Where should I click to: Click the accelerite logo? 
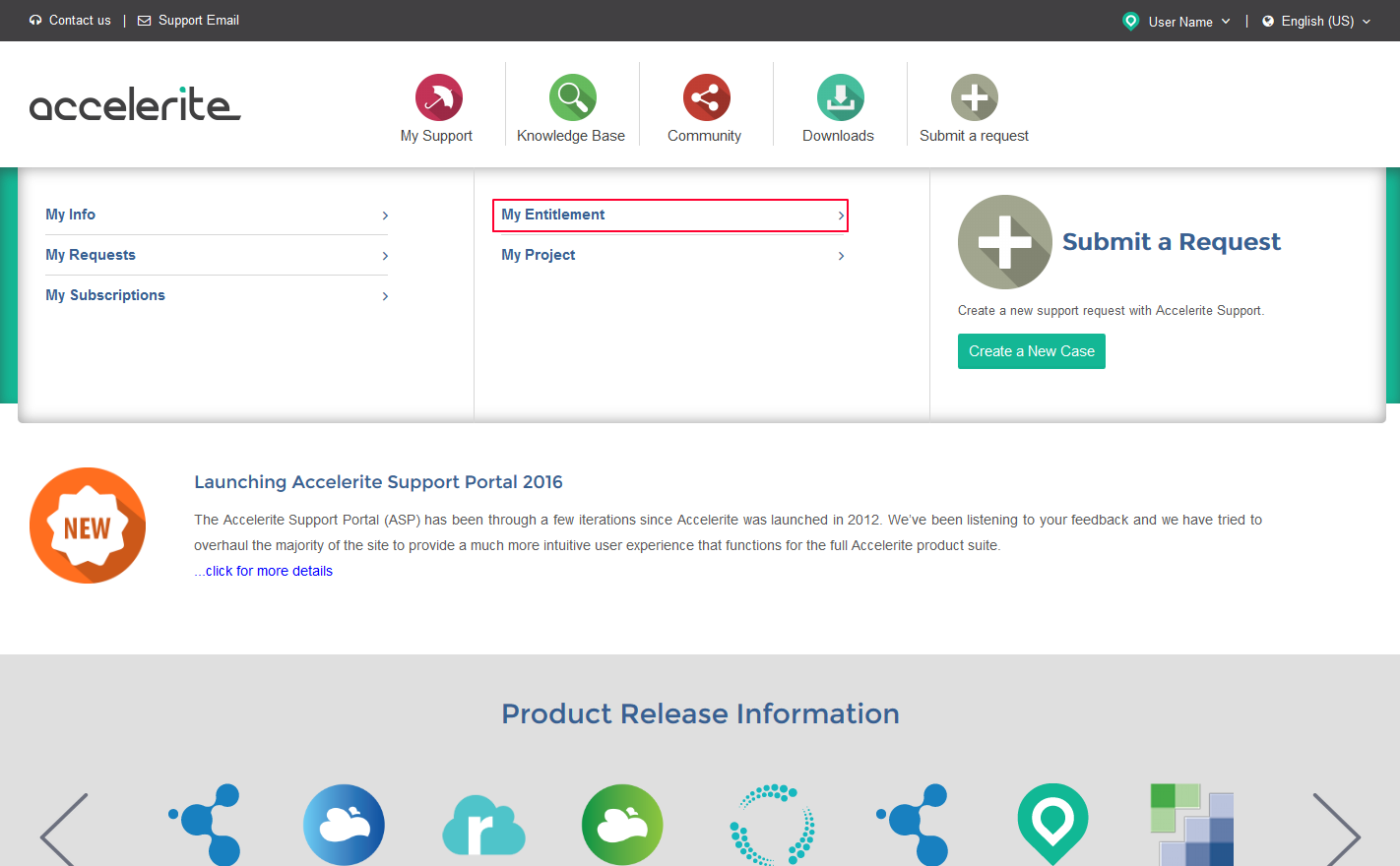tap(135, 104)
